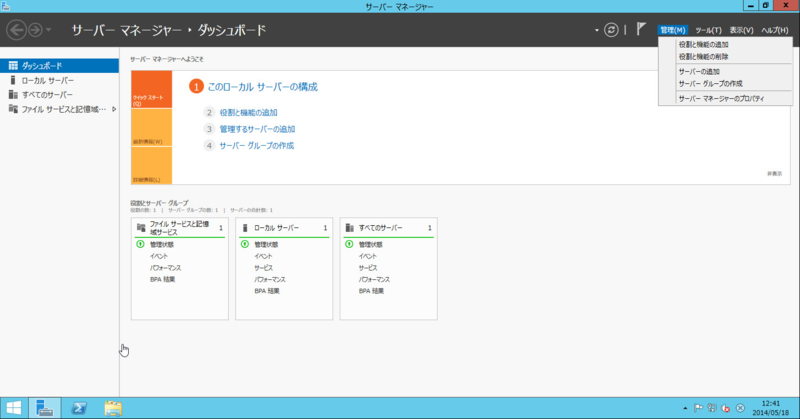Click the orange step 1 circle icon
800x419 pixels.
[x=196, y=86]
